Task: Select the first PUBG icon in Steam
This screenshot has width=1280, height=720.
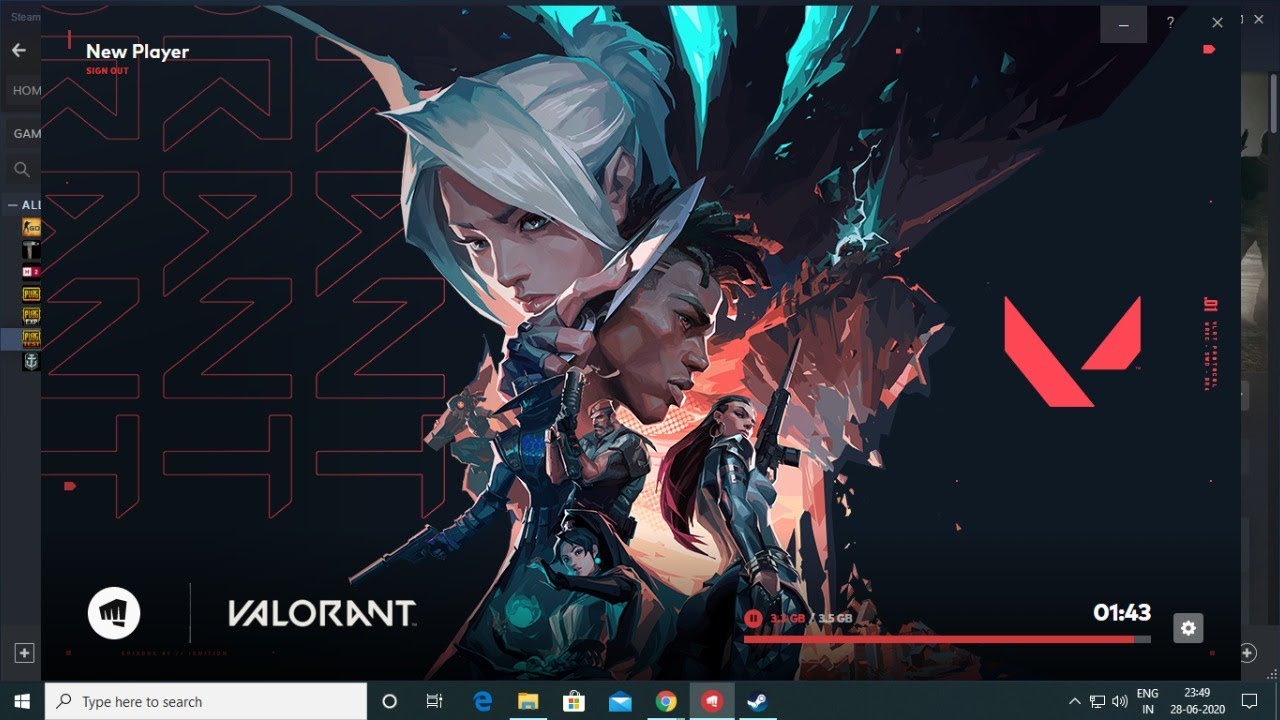Action: (x=31, y=294)
